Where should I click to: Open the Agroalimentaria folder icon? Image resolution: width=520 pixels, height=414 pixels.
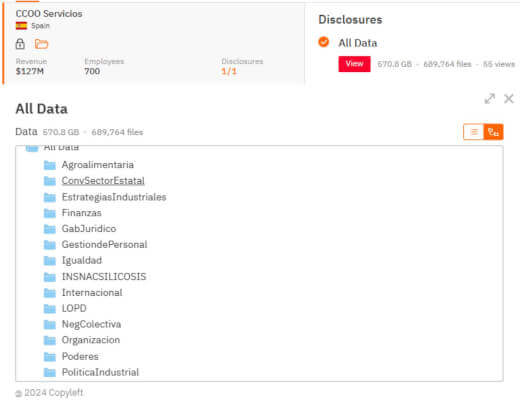50,165
